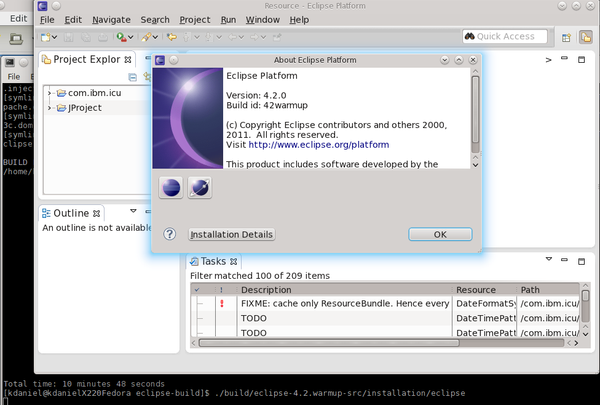Click the Eclipse orbit feature icon

pyautogui.click(x=200, y=188)
